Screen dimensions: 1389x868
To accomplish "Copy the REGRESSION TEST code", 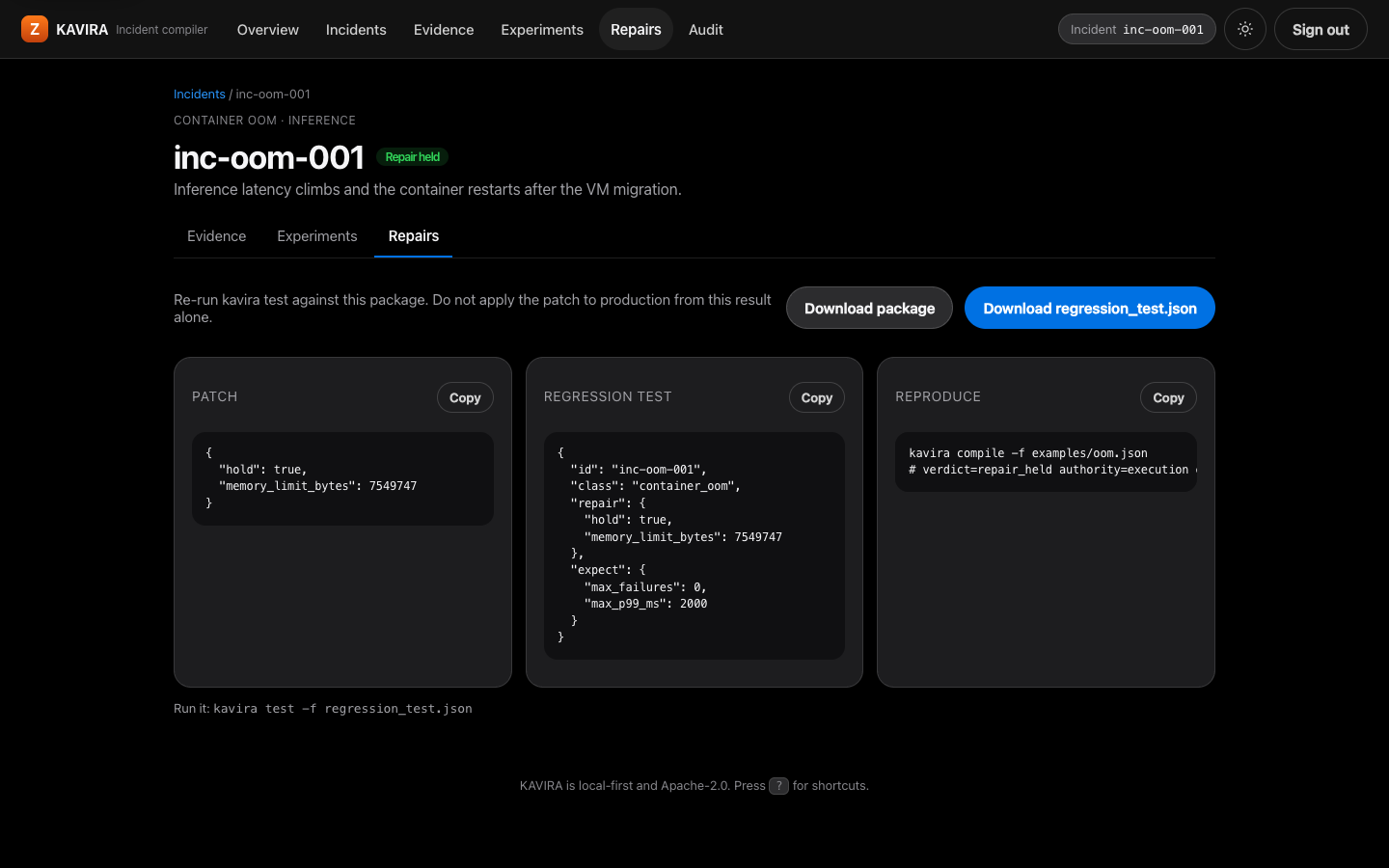I will point(817,397).
